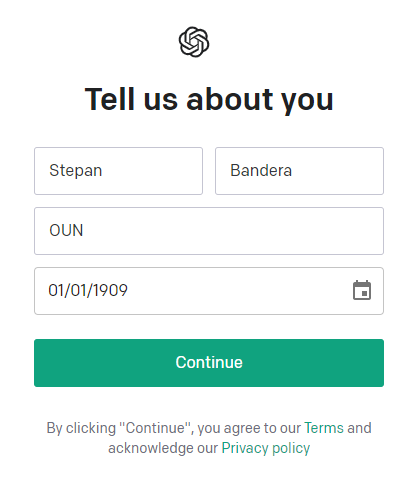Click the birthday field showing 01/01/1909
The width and height of the screenshot is (402, 492).
(209, 291)
